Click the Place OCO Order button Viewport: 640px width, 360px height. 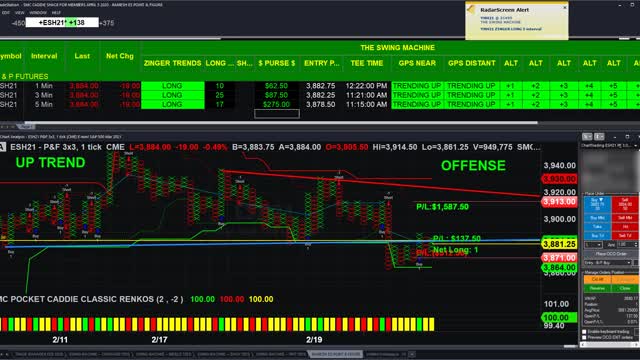click(611, 254)
